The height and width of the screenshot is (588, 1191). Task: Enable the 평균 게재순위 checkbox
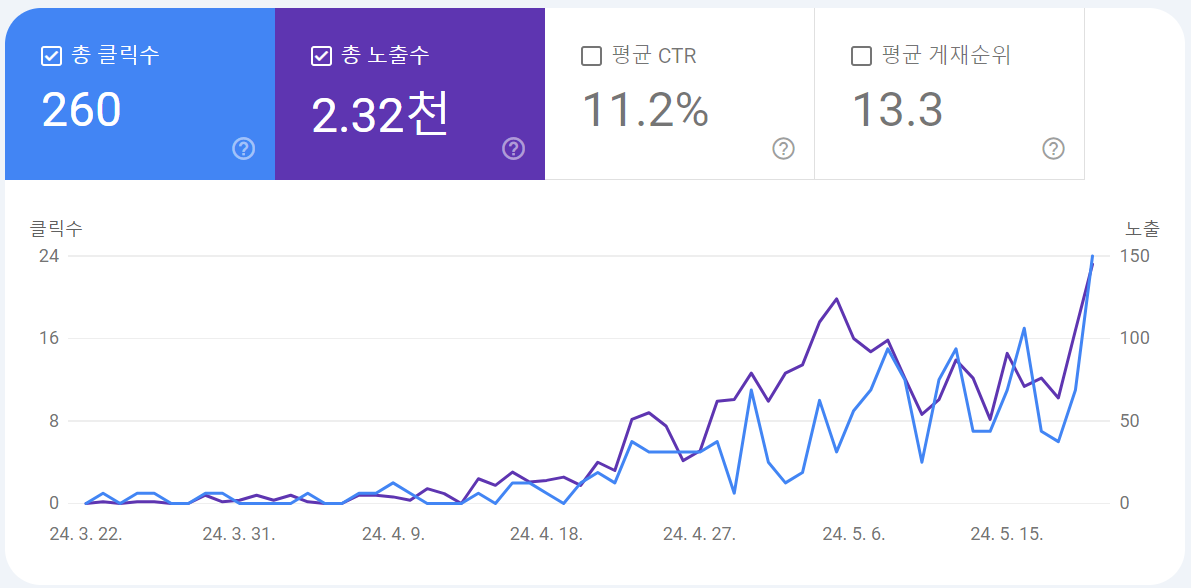[x=858, y=56]
